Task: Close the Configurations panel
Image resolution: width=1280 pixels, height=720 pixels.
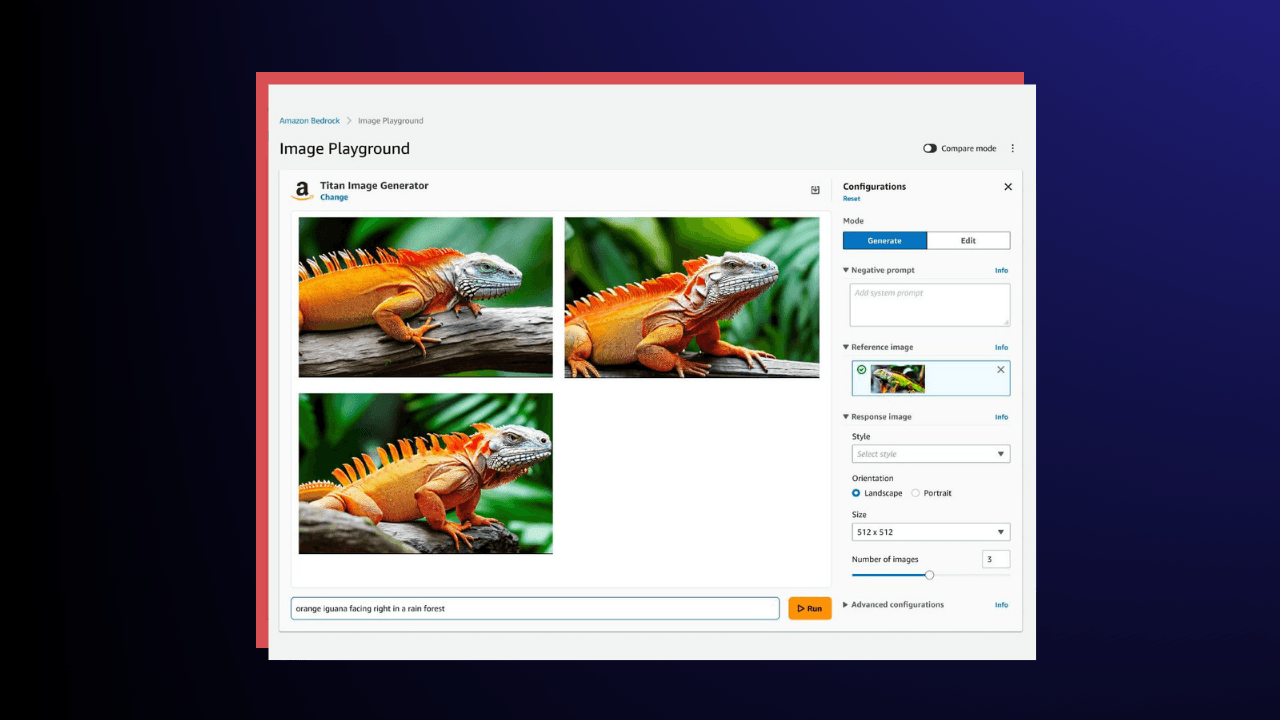Action: (x=1007, y=187)
